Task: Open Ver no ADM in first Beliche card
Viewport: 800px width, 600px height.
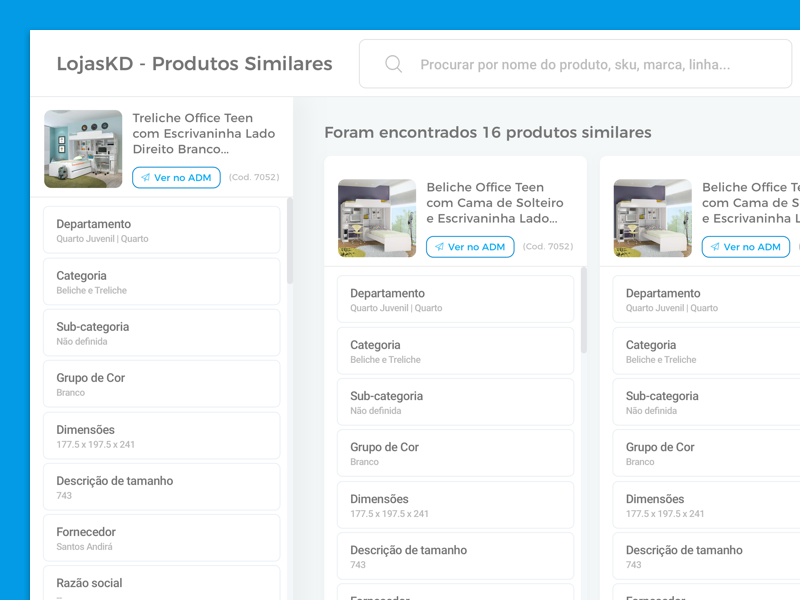Action: pyautogui.click(x=470, y=247)
